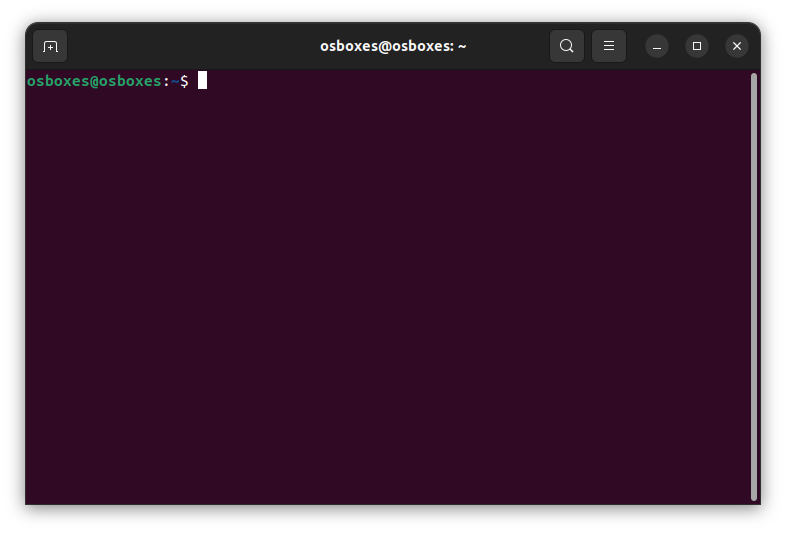The height and width of the screenshot is (533, 786).
Task: Click the colon in the shell prompt
Action: pos(166,81)
